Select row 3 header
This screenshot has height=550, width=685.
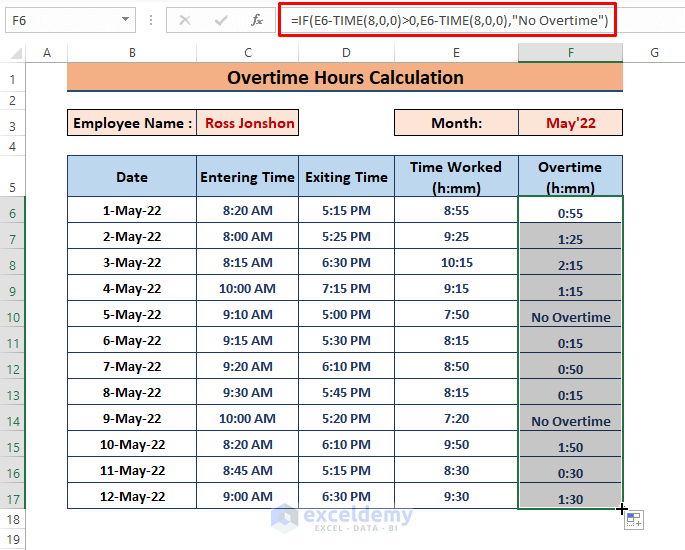coord(13,125)
